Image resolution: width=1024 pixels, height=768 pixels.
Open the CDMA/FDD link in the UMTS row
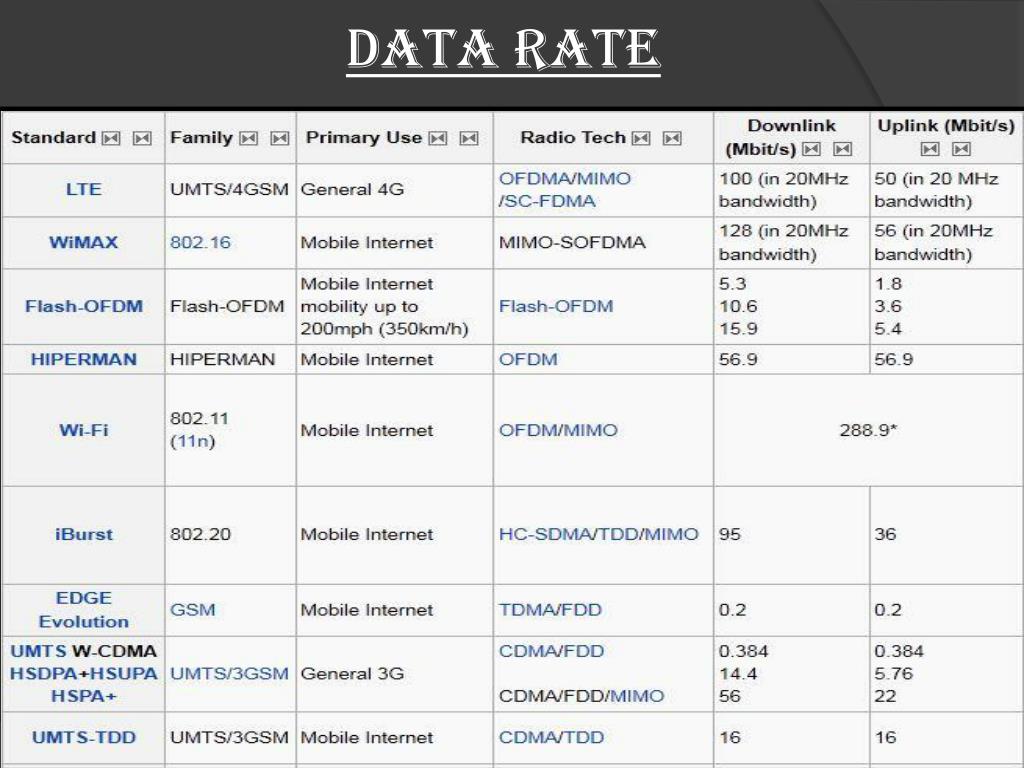pyautogui.click(x=551, y=651)
